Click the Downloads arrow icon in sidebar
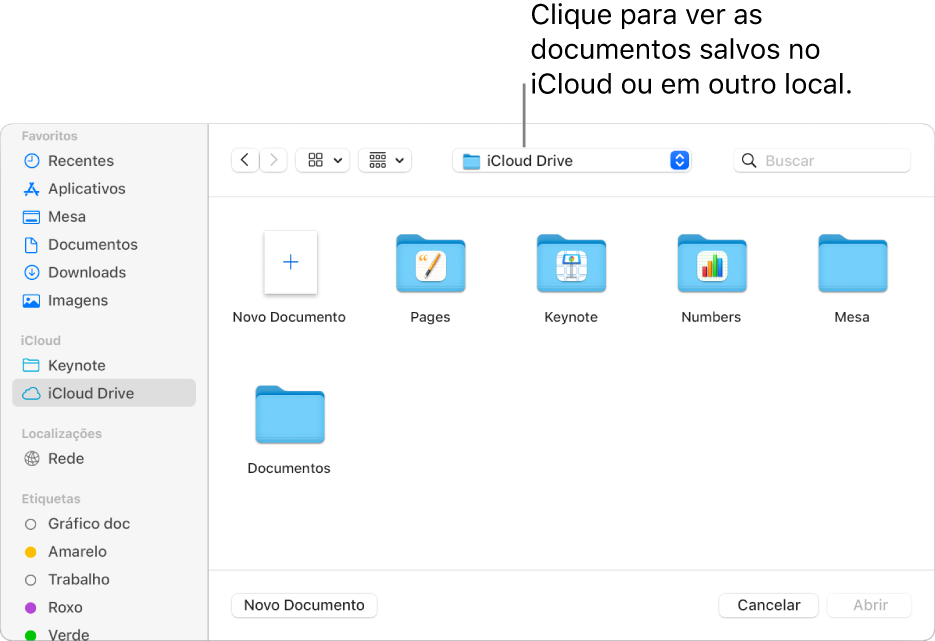The height and width of the screenshot is (641, 935). tap(31, 272)
